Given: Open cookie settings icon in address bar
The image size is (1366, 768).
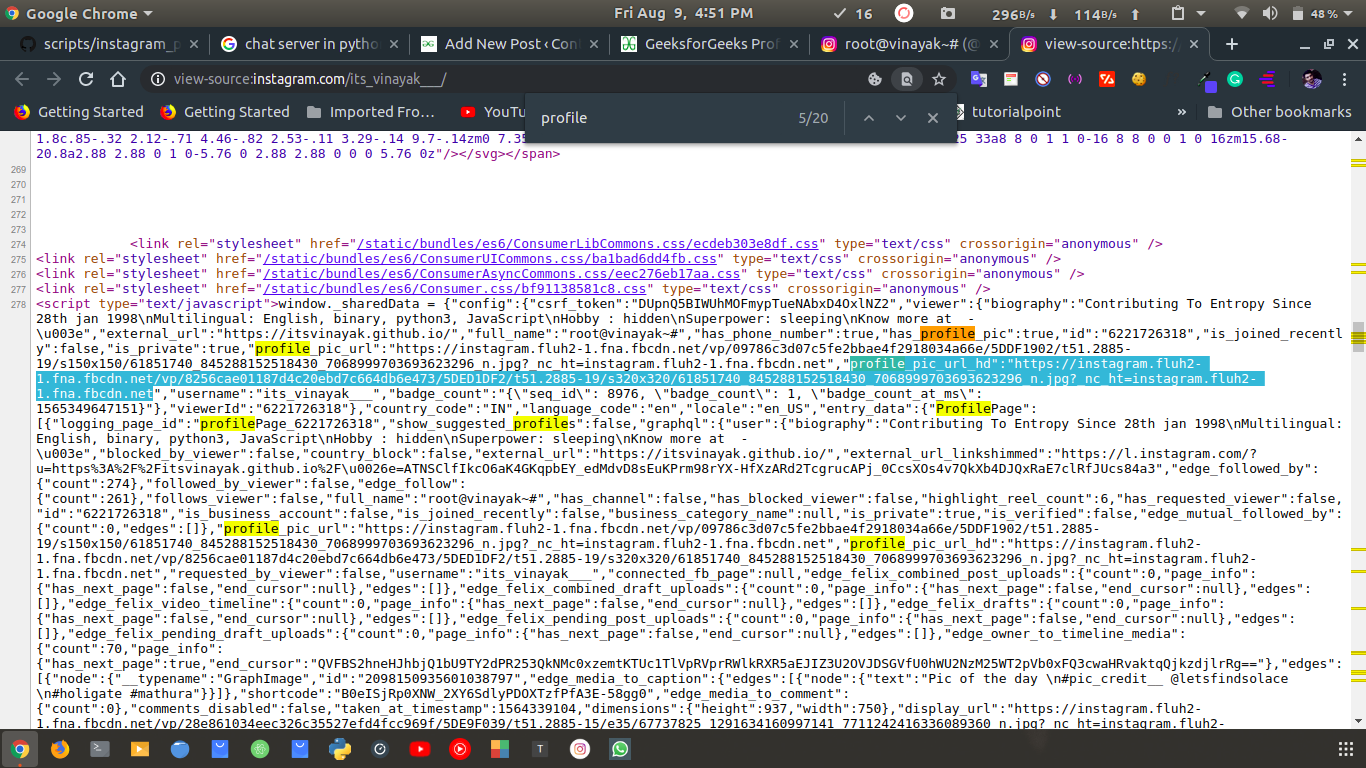Looking at the screenshot, I should pyautogui.click(x=875, y=79).
